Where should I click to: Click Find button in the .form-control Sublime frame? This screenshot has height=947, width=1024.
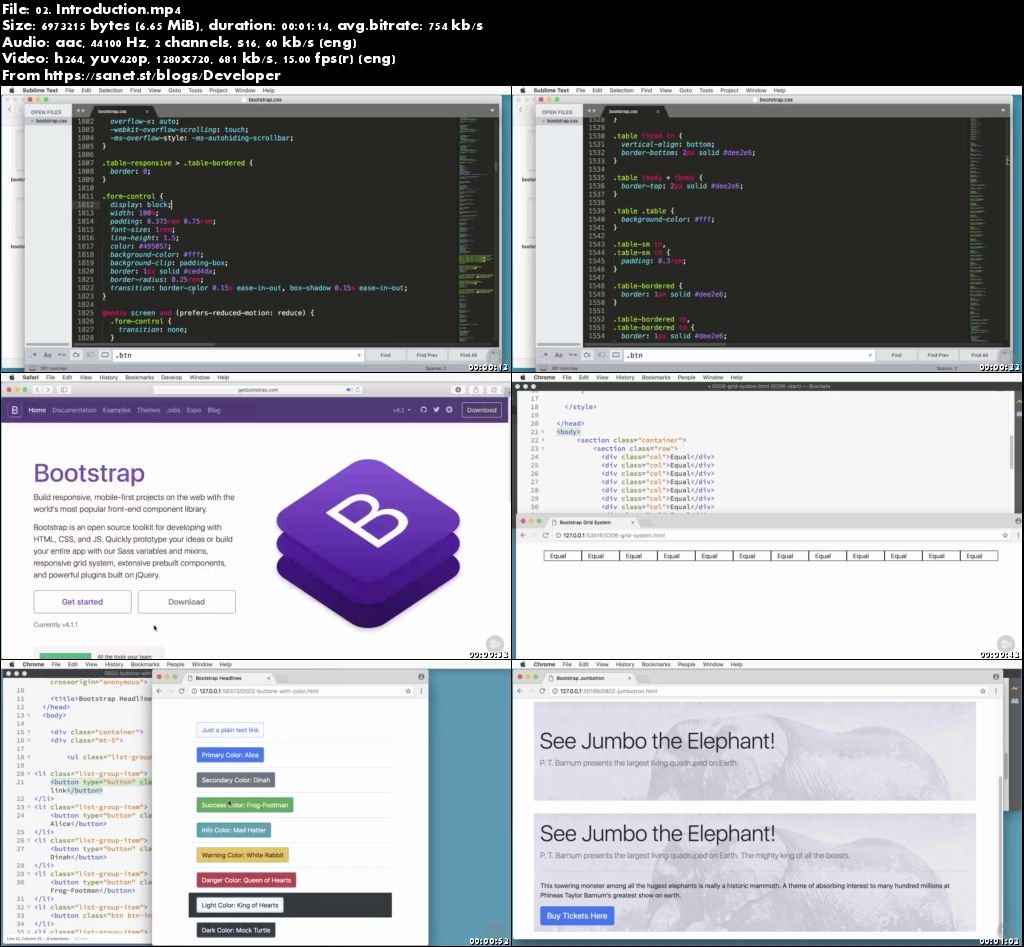385,355
